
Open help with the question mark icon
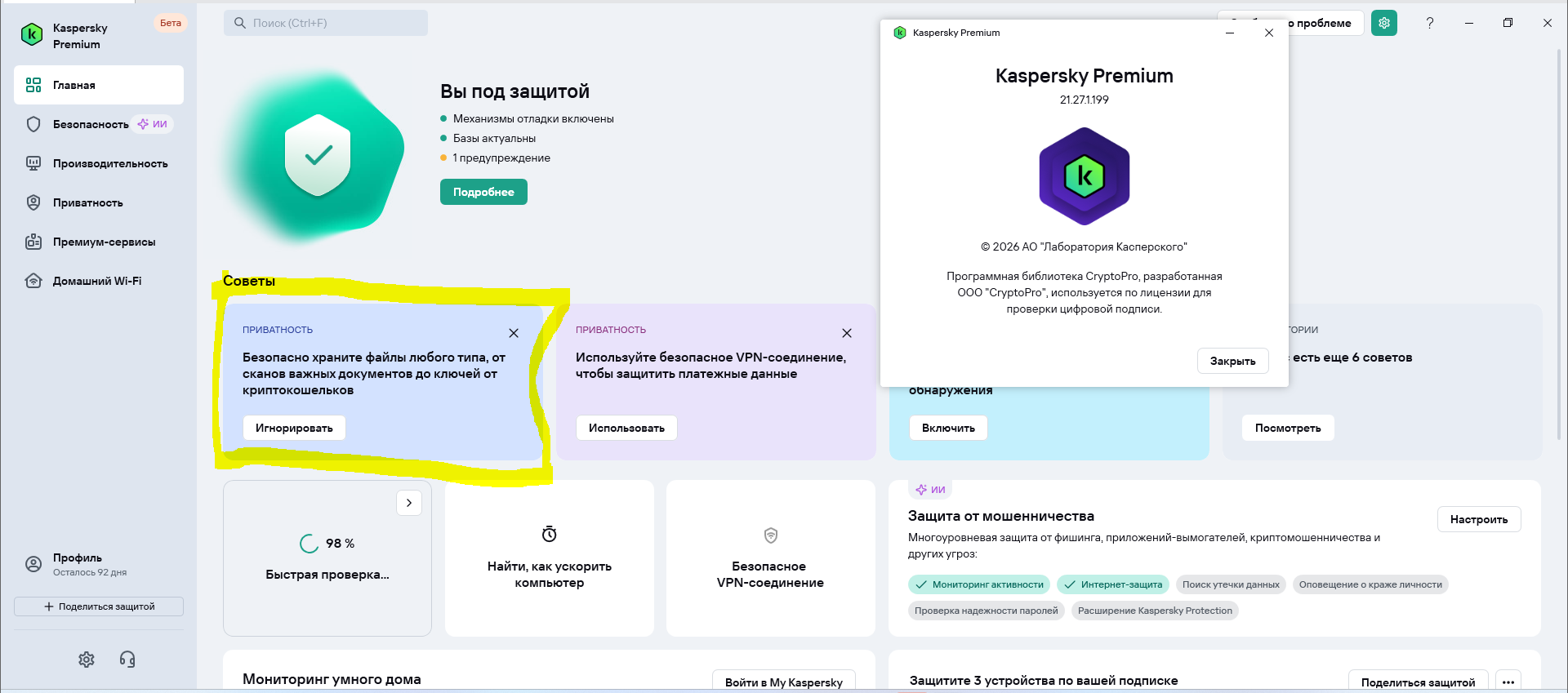pyautogui.click(x=1430, y=23)
